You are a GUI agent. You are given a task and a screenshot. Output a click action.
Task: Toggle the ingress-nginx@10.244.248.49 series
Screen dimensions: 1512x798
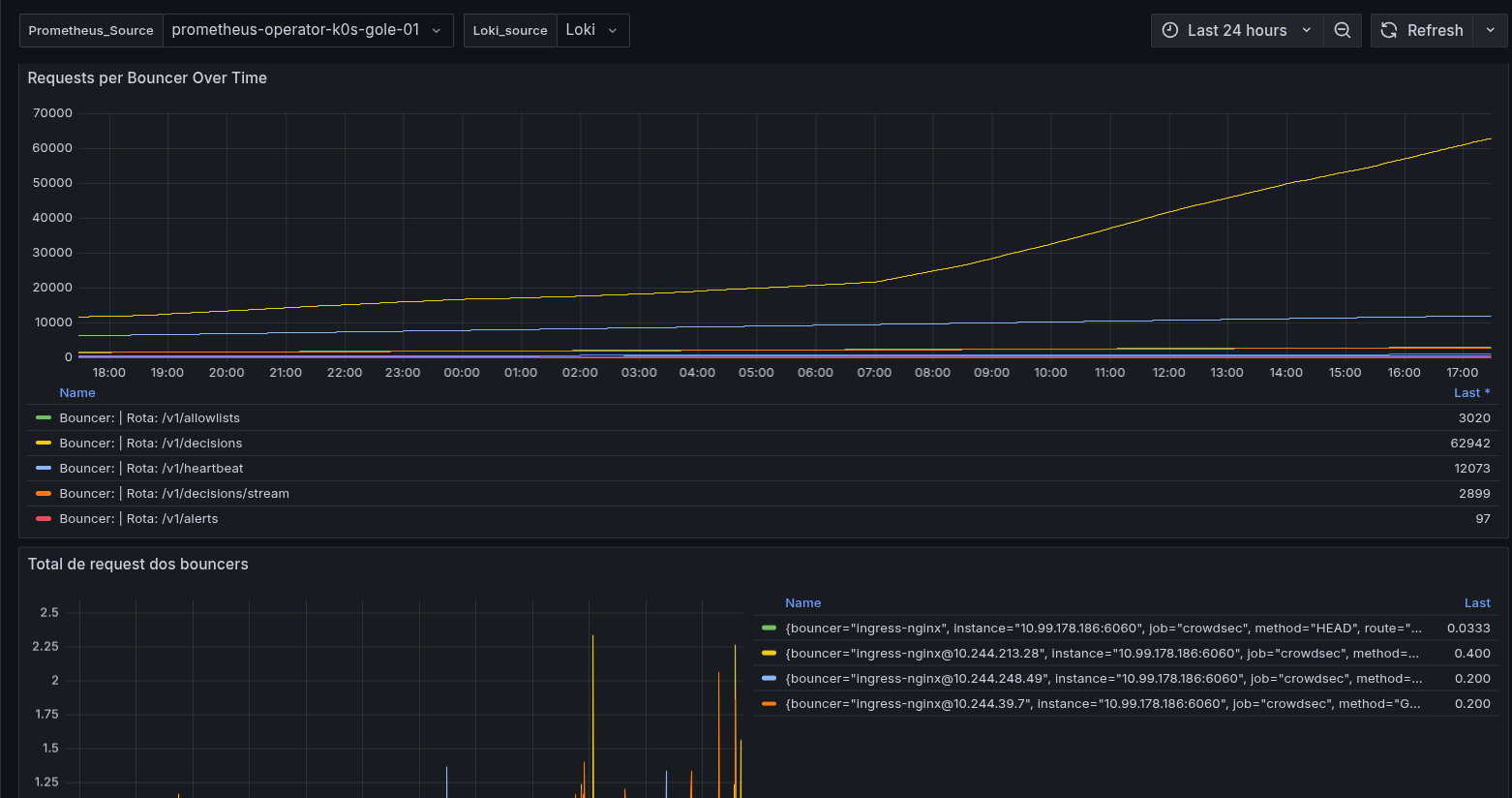1104,679
